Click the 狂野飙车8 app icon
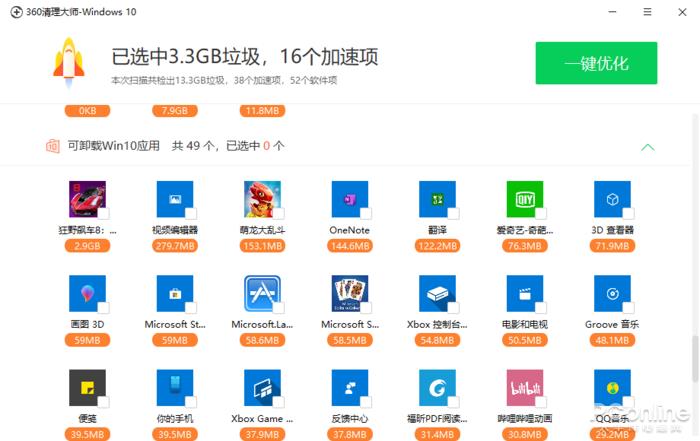Image resolution: width=700 pixels, height=441 pixels. 87,199
